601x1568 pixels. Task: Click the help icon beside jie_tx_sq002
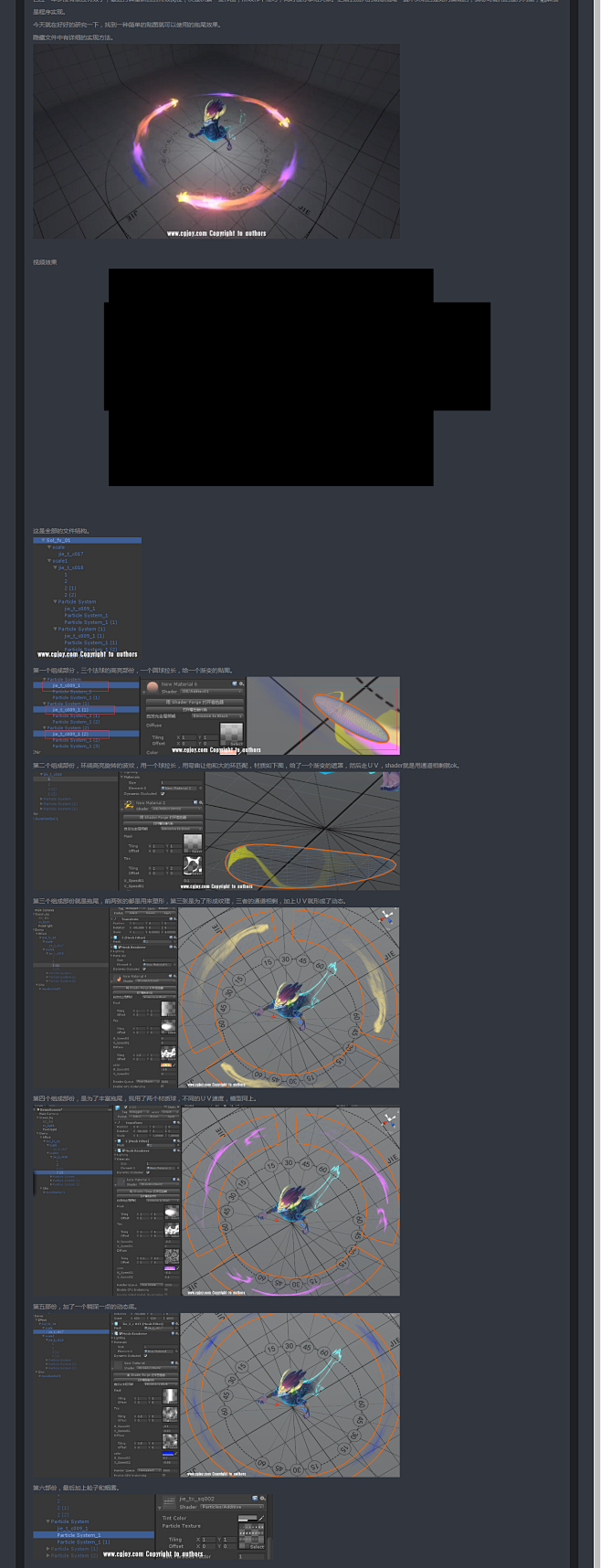(x=255, y=1499)
